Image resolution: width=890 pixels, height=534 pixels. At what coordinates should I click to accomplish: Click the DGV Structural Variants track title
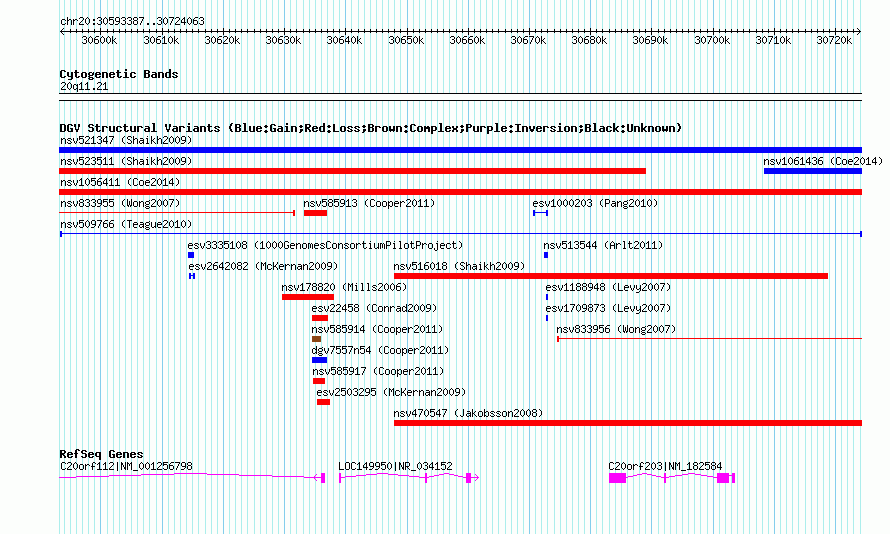371,128
